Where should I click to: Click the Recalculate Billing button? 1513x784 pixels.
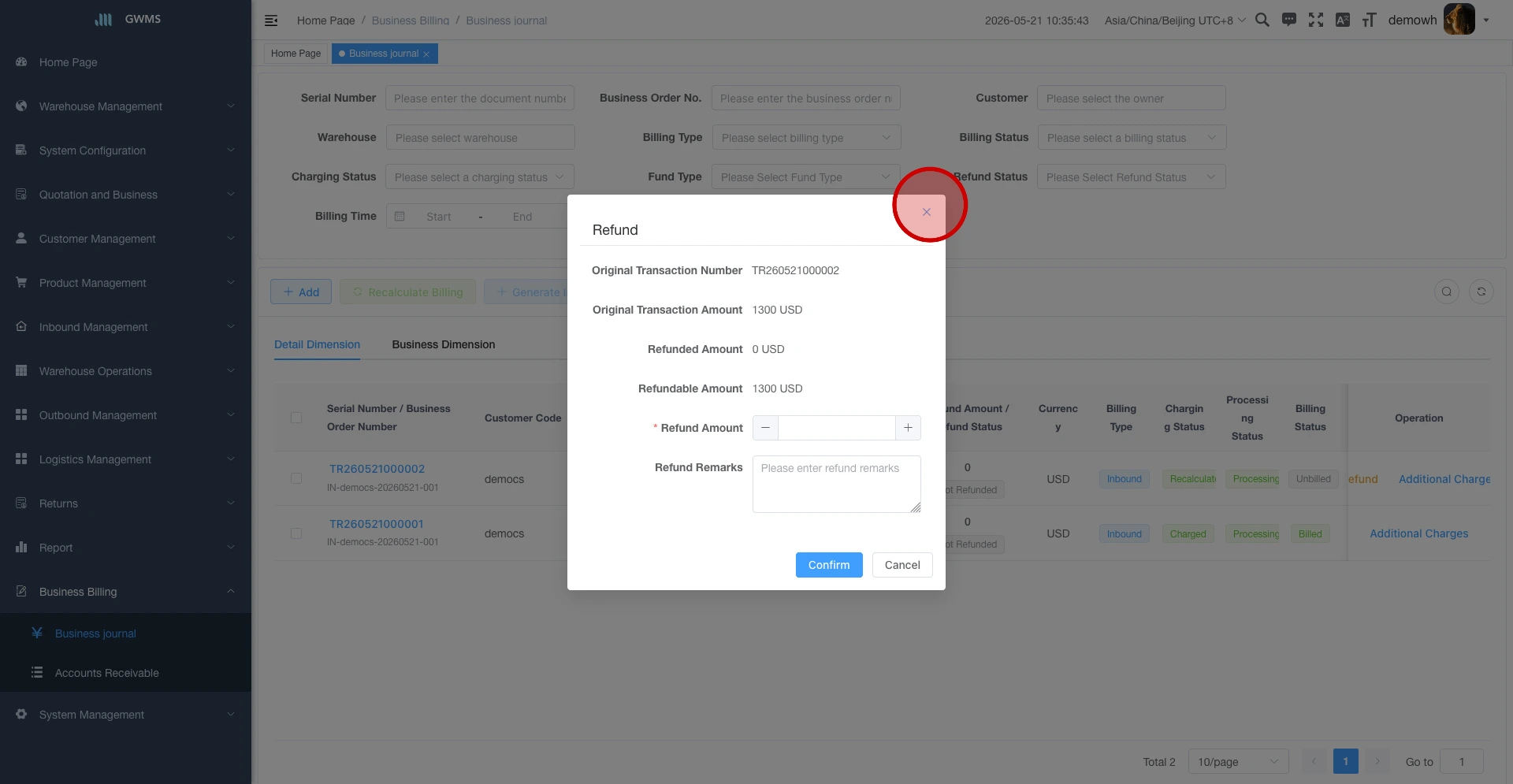(408, 292)
